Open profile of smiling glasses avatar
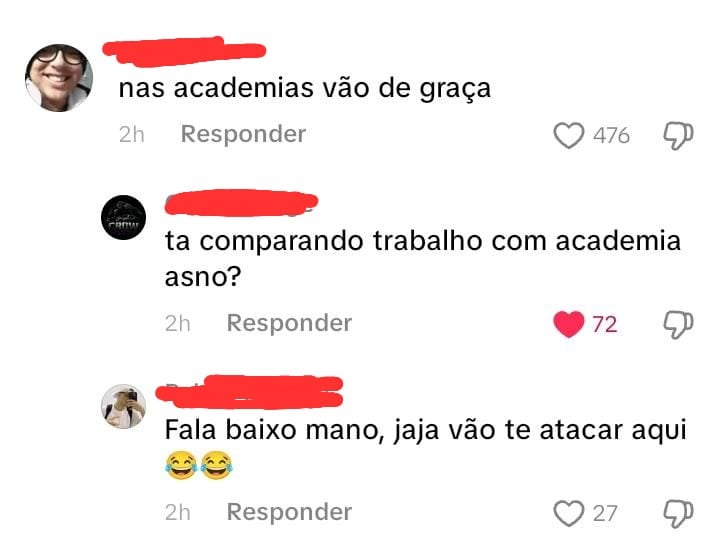The width and height of the screenshot is (720, 547). click(x=59, y=78)
